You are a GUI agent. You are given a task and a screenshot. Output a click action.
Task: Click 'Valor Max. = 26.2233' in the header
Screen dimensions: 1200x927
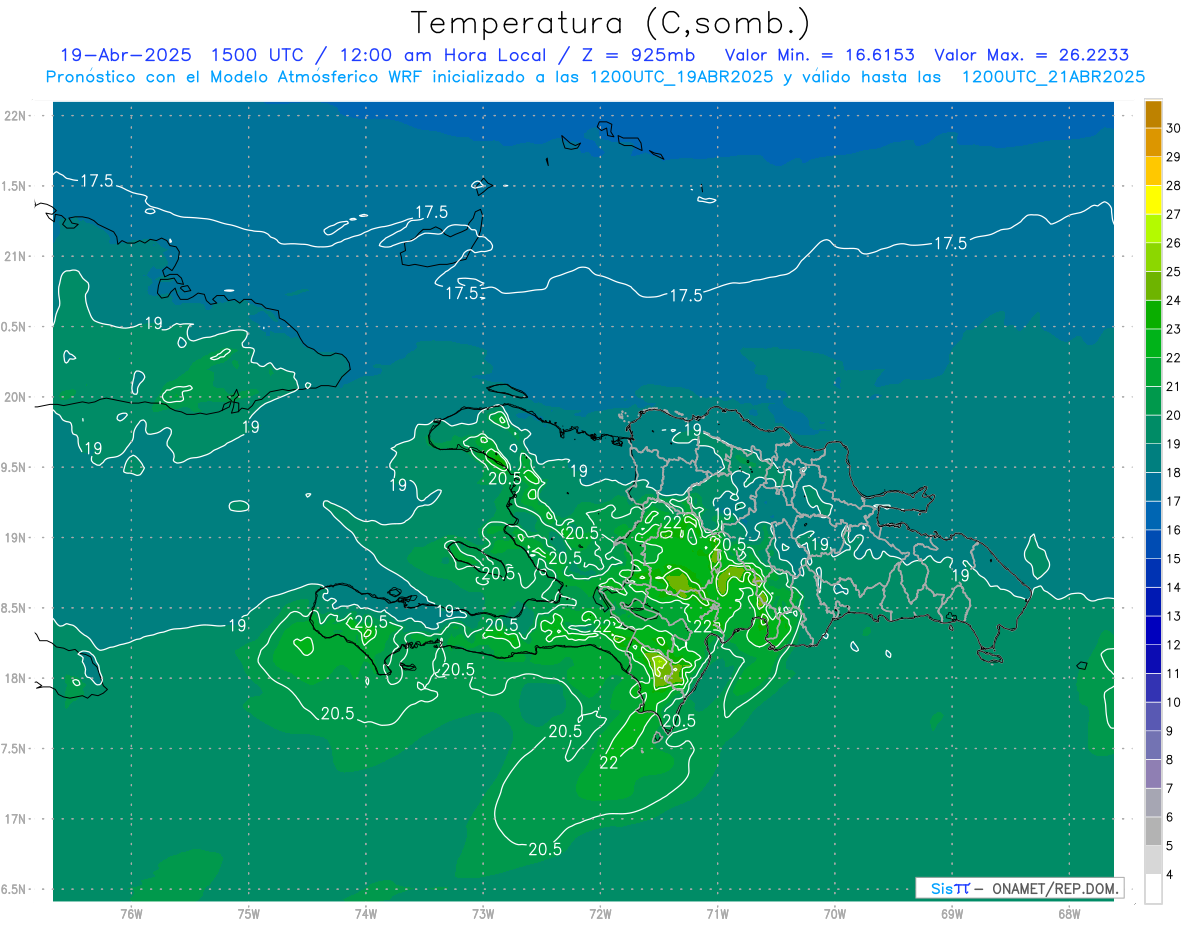pos(1031,55)
